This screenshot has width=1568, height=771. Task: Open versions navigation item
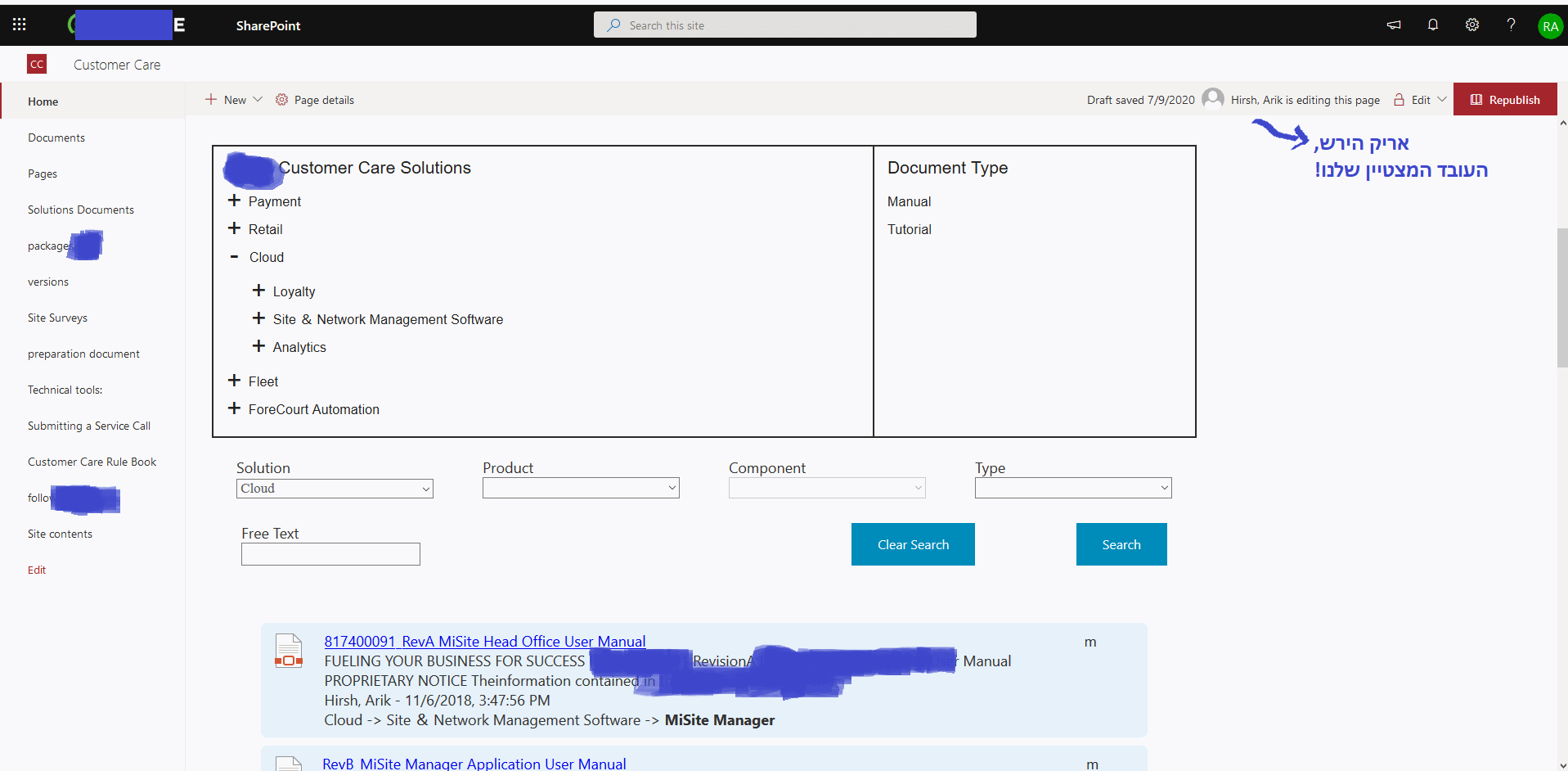click(x=48, y=282)
